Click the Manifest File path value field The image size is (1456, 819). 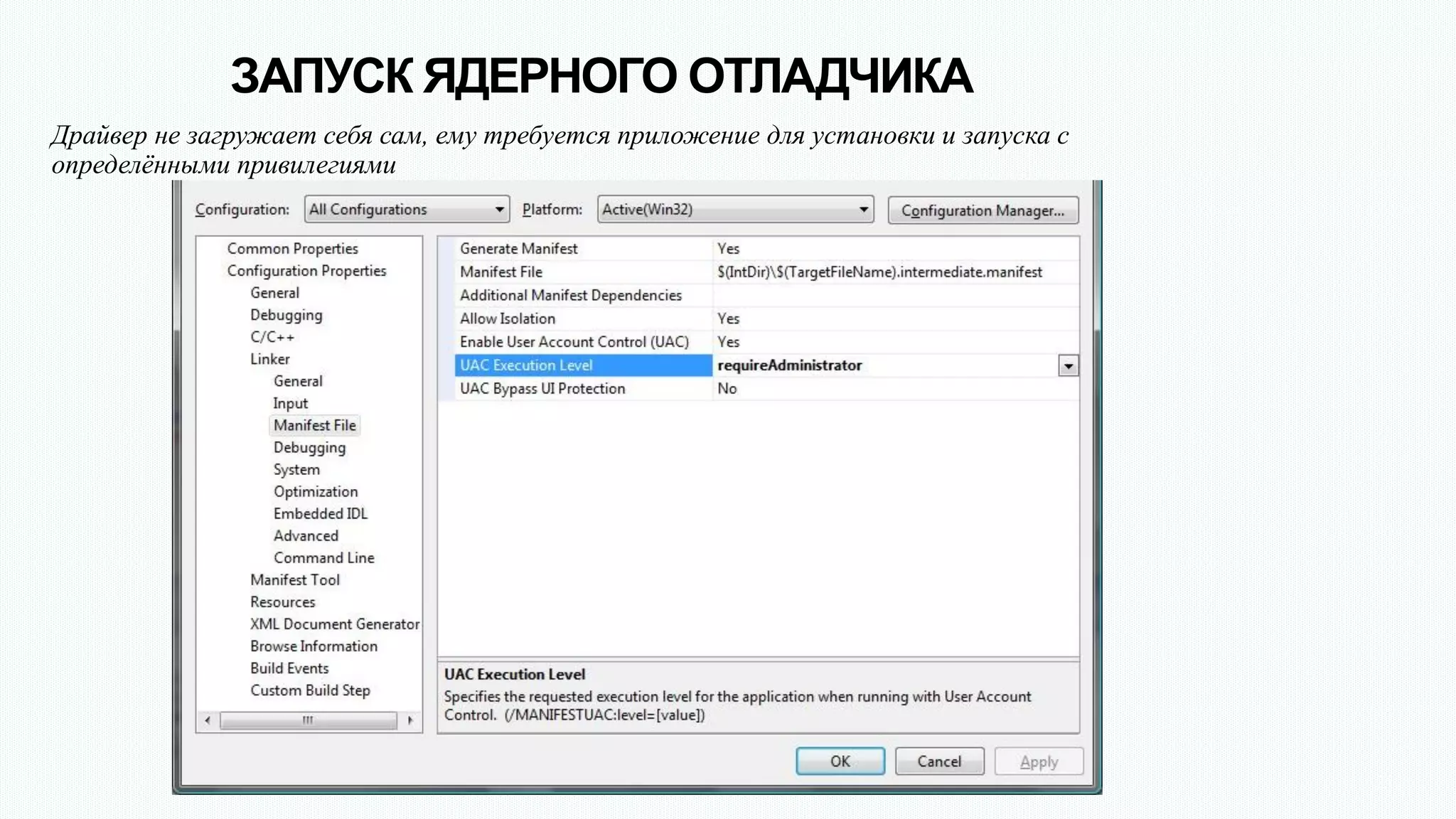click(879, 272)
